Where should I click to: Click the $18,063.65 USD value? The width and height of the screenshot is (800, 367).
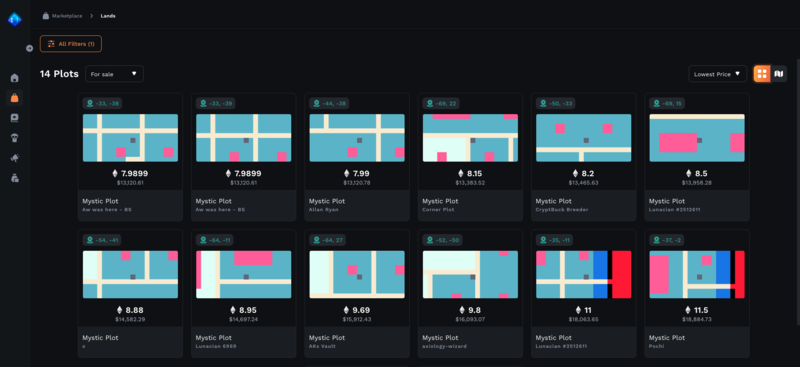pos(584,320)
